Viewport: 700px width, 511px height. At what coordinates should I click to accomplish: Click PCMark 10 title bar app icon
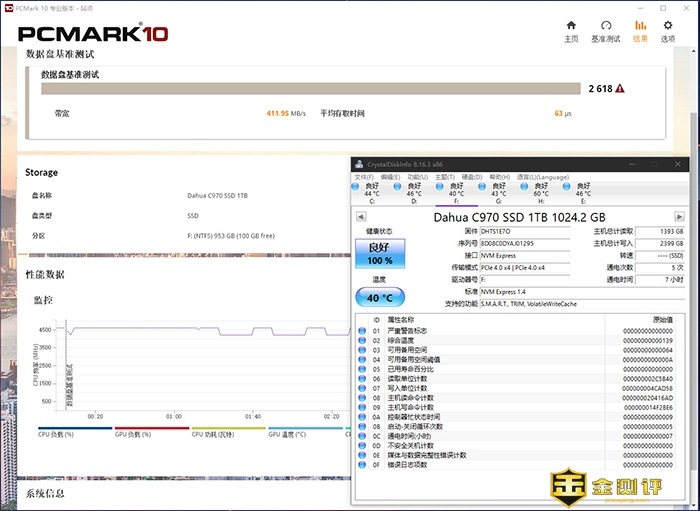8,8
